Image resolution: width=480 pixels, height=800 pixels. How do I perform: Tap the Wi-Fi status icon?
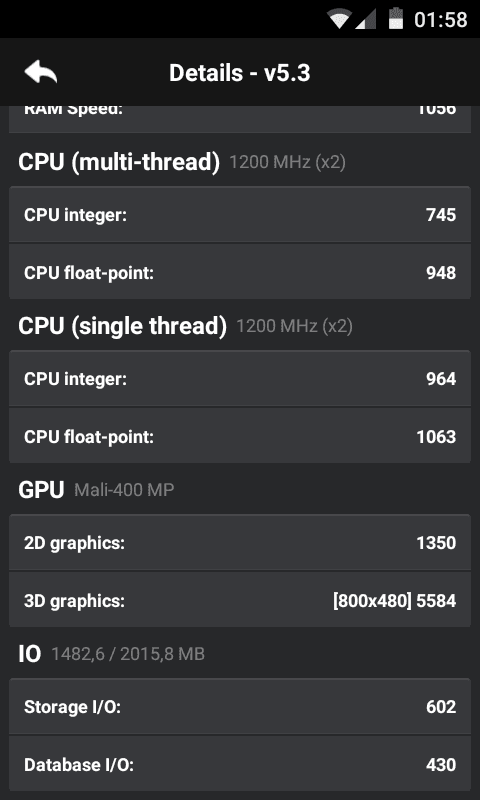coord(339,19)
